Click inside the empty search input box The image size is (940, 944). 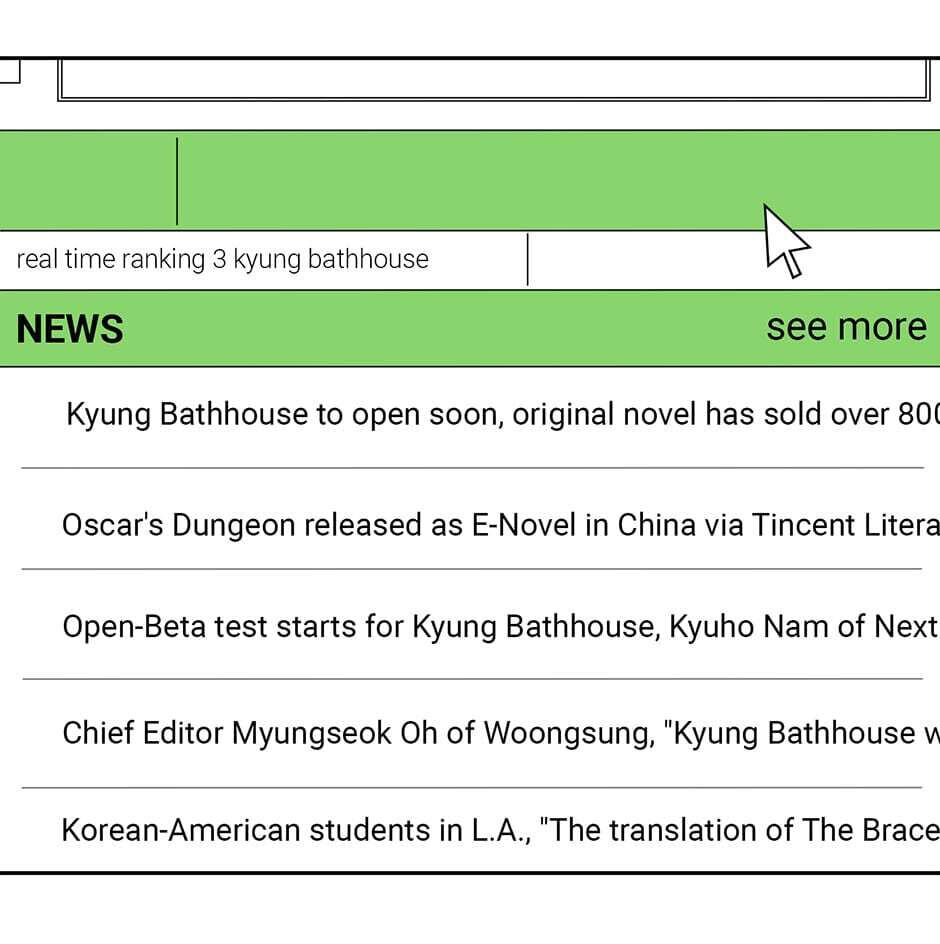click(494, 79)
